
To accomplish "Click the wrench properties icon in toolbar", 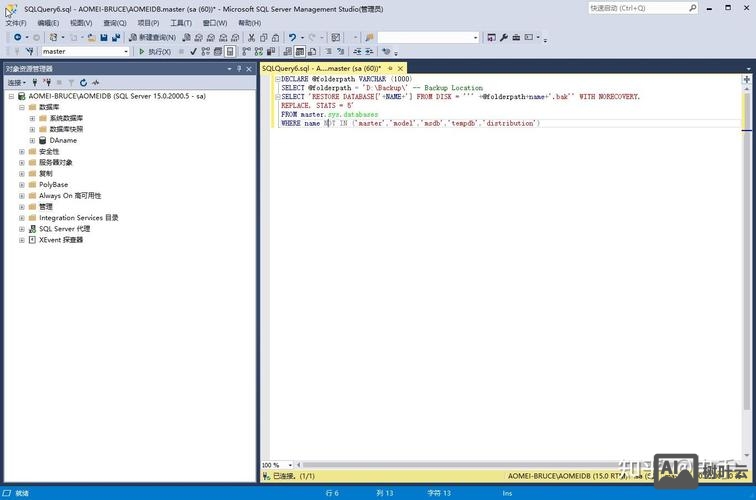I will pyautogui.click(x=504, y=37).
